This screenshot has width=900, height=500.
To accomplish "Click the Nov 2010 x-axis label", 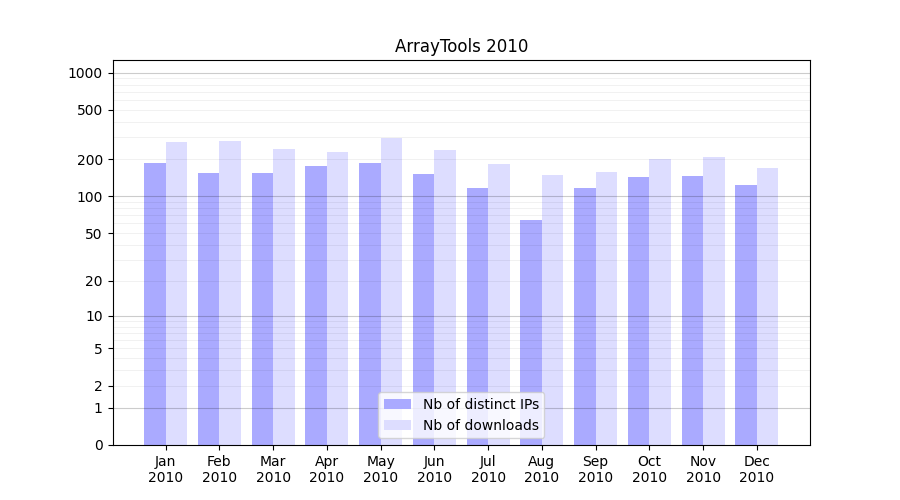I will [x=703, y=469].
